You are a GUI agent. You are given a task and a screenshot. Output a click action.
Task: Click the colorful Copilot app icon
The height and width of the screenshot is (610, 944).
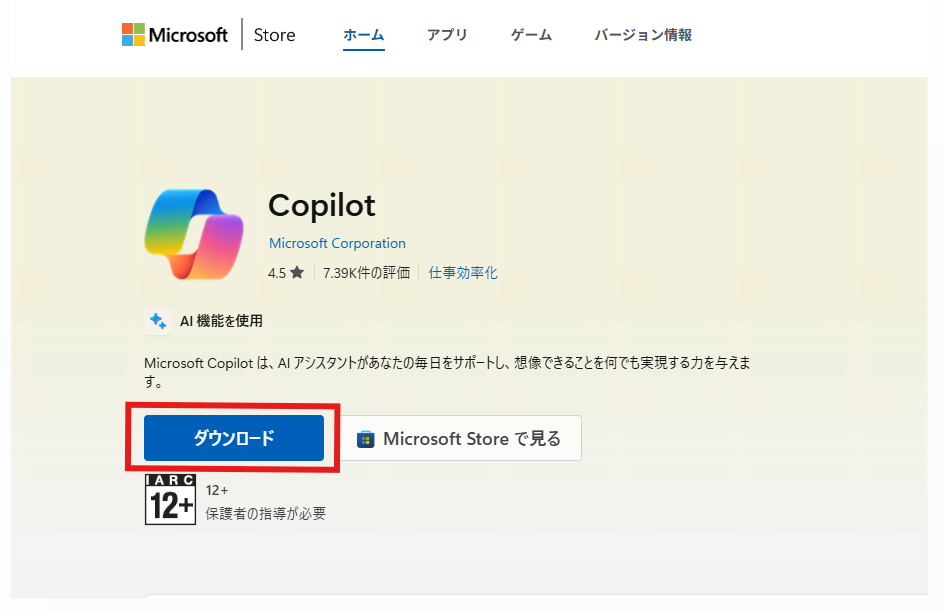coord(194,233)
